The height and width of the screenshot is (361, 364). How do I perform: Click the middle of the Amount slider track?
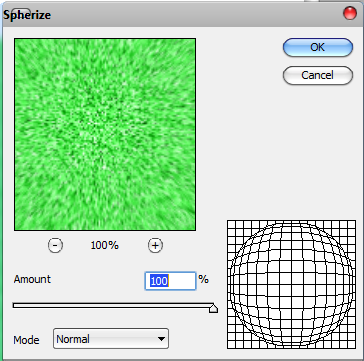[x=113, y=305]
